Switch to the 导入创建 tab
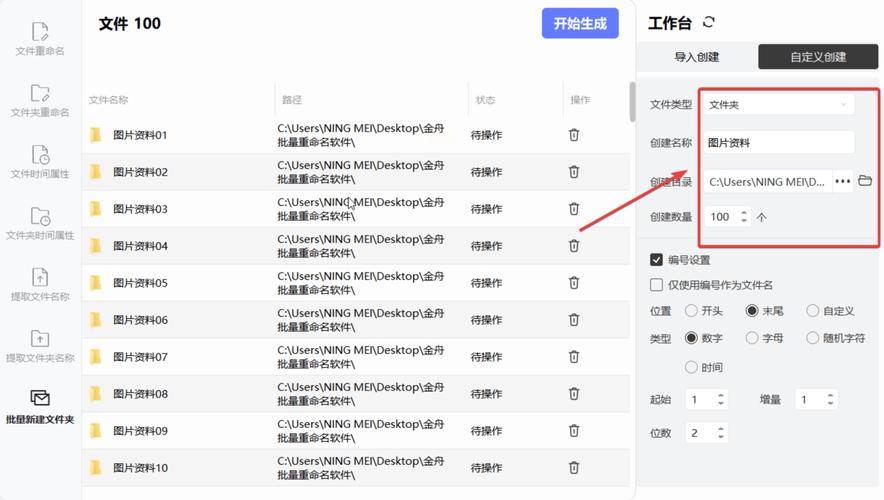Viewport: 884px width, 500px height. coord(697,57)
